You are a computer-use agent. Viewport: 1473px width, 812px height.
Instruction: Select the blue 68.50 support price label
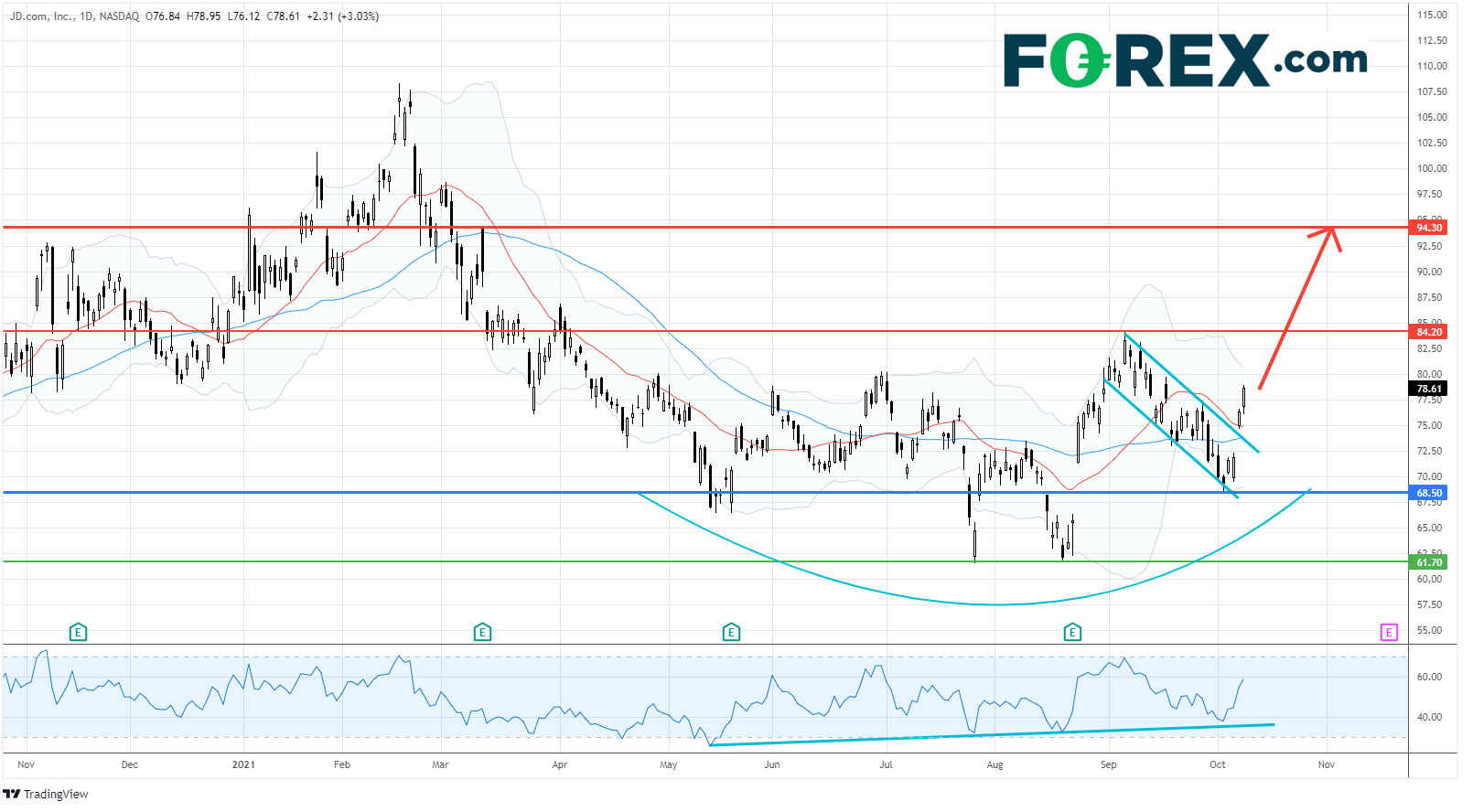(x=1429, y=493)
